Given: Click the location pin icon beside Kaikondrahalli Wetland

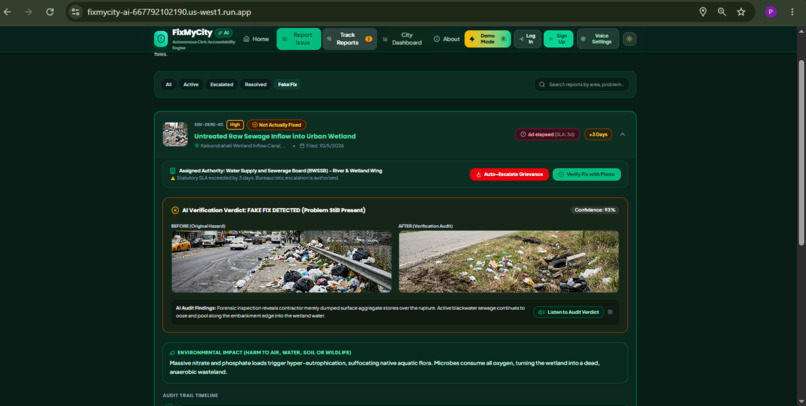Looking at the screenshot, I should 197,146.
